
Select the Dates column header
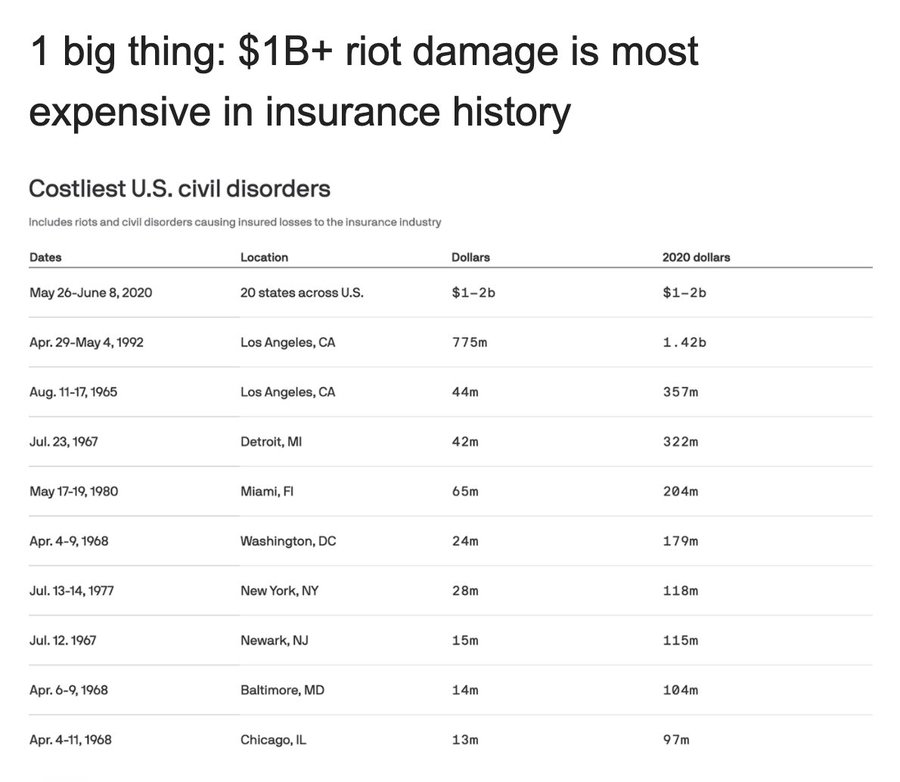[x=46, y=257]
